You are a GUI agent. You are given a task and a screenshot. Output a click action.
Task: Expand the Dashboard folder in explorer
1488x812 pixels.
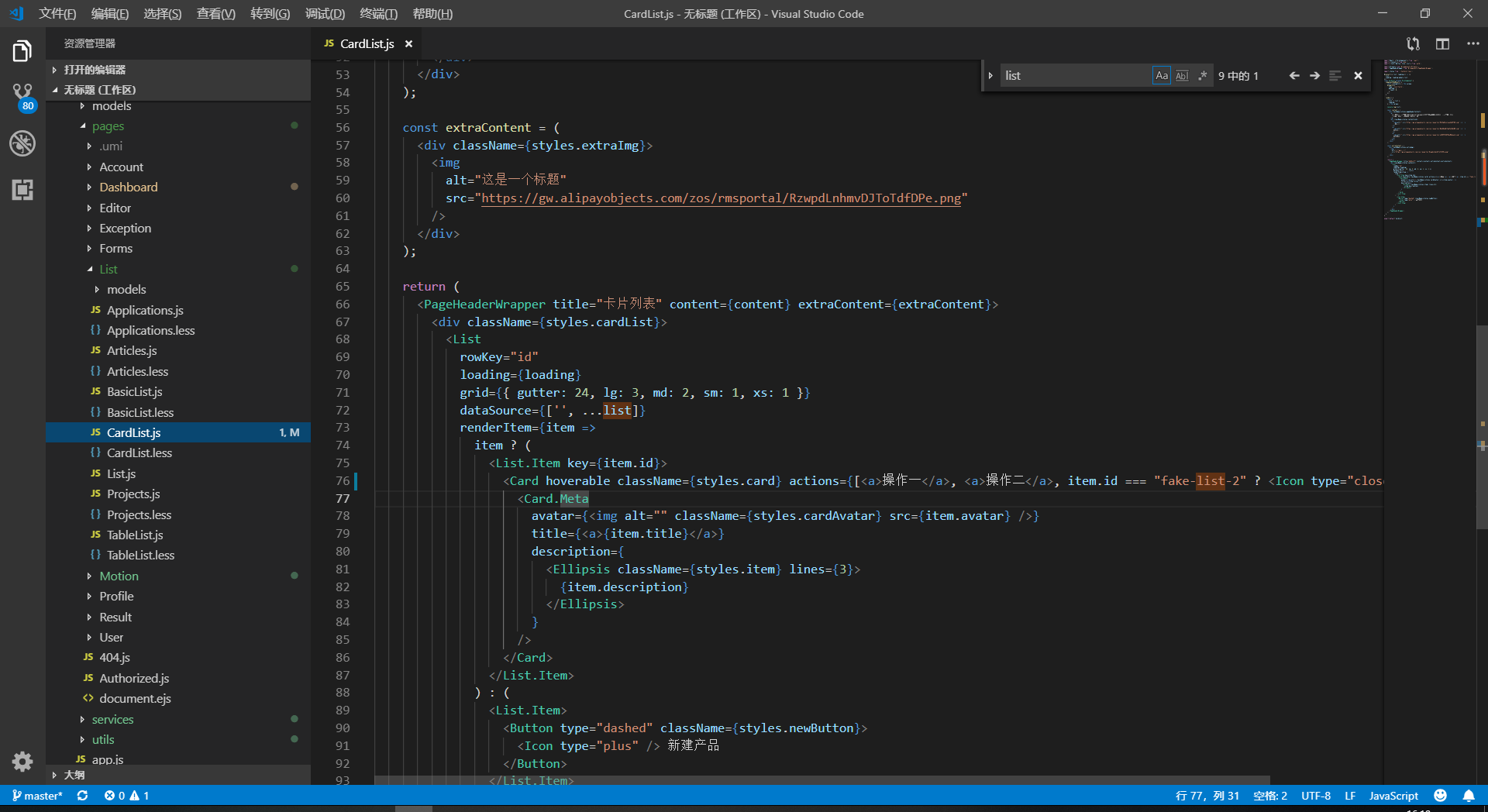tap(128, 188)
